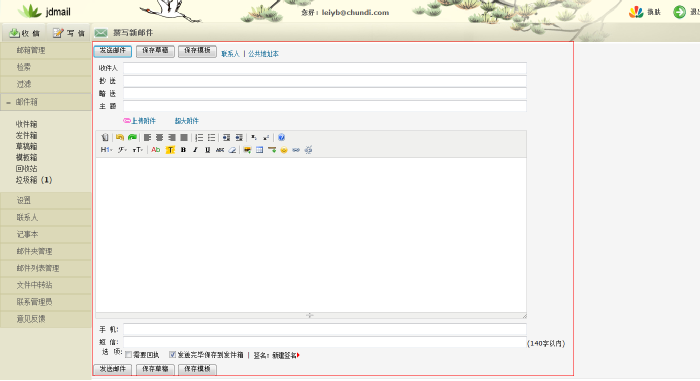Click the icon right of the chain link icon

click(x=308, y=150)
